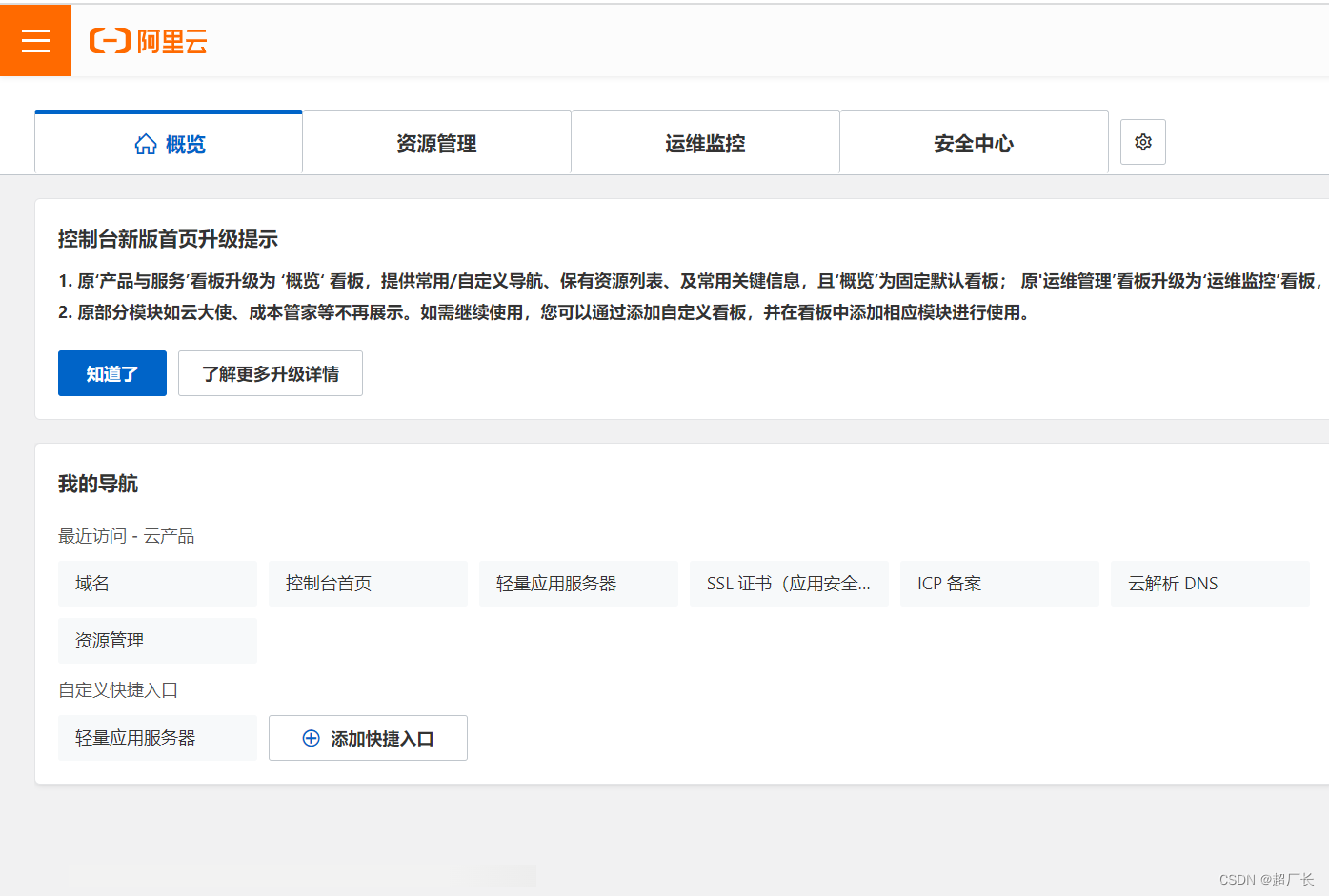Click upgrade notice line starting 2. 原部分模块
Viewport: 1329px width, 896px height.
[x=546, y=312]
